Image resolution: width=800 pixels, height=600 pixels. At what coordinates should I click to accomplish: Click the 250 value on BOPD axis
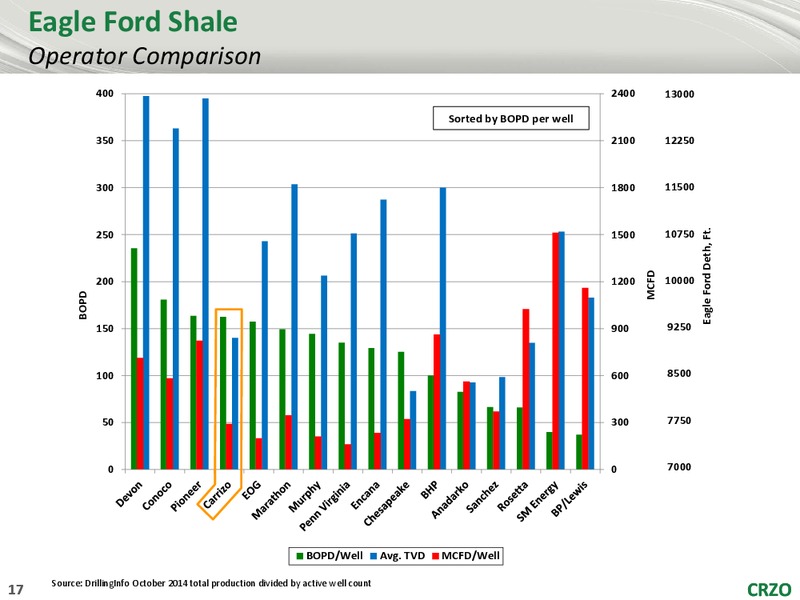(105, 235)
